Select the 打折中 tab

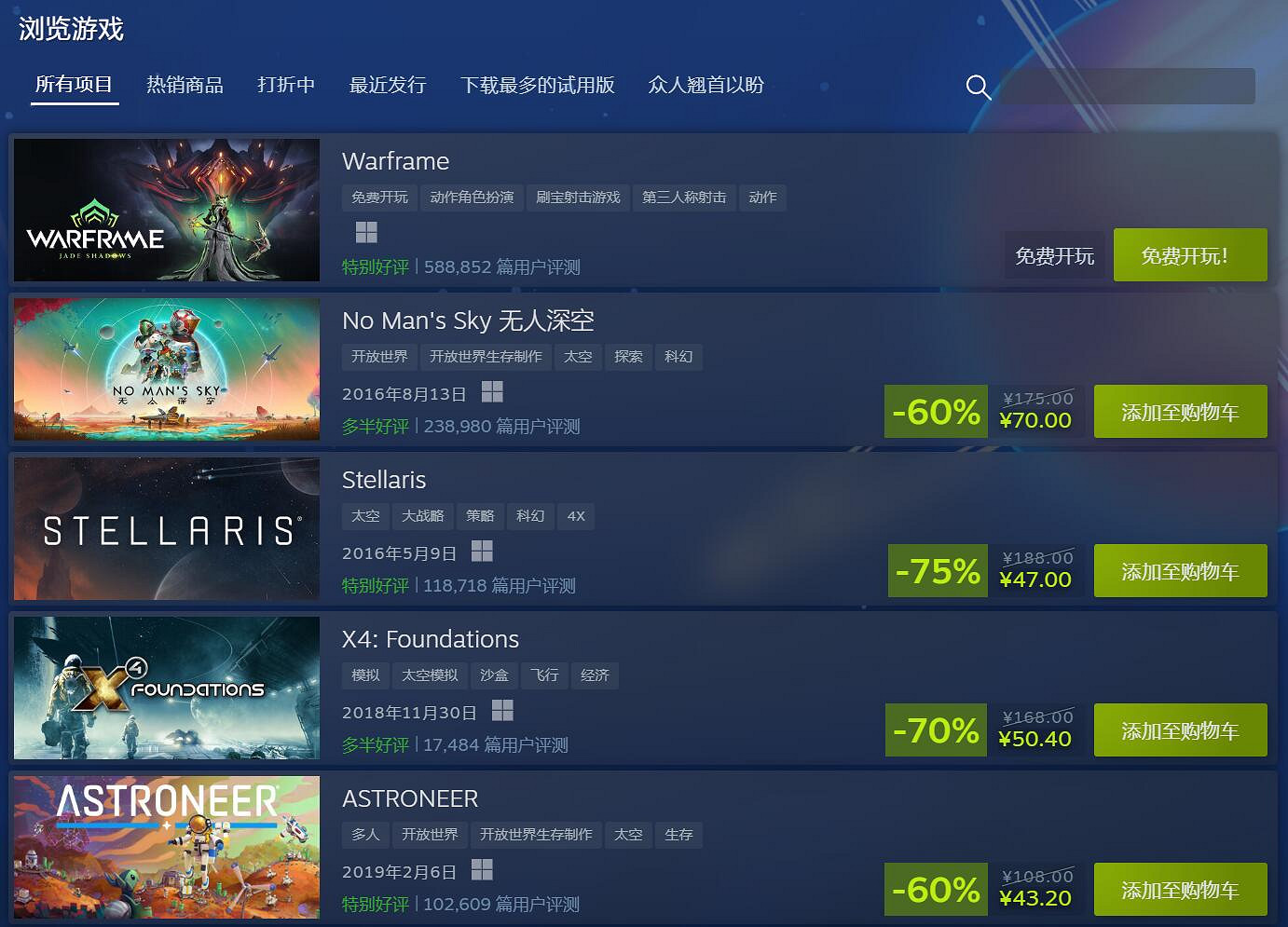[286, 85]
